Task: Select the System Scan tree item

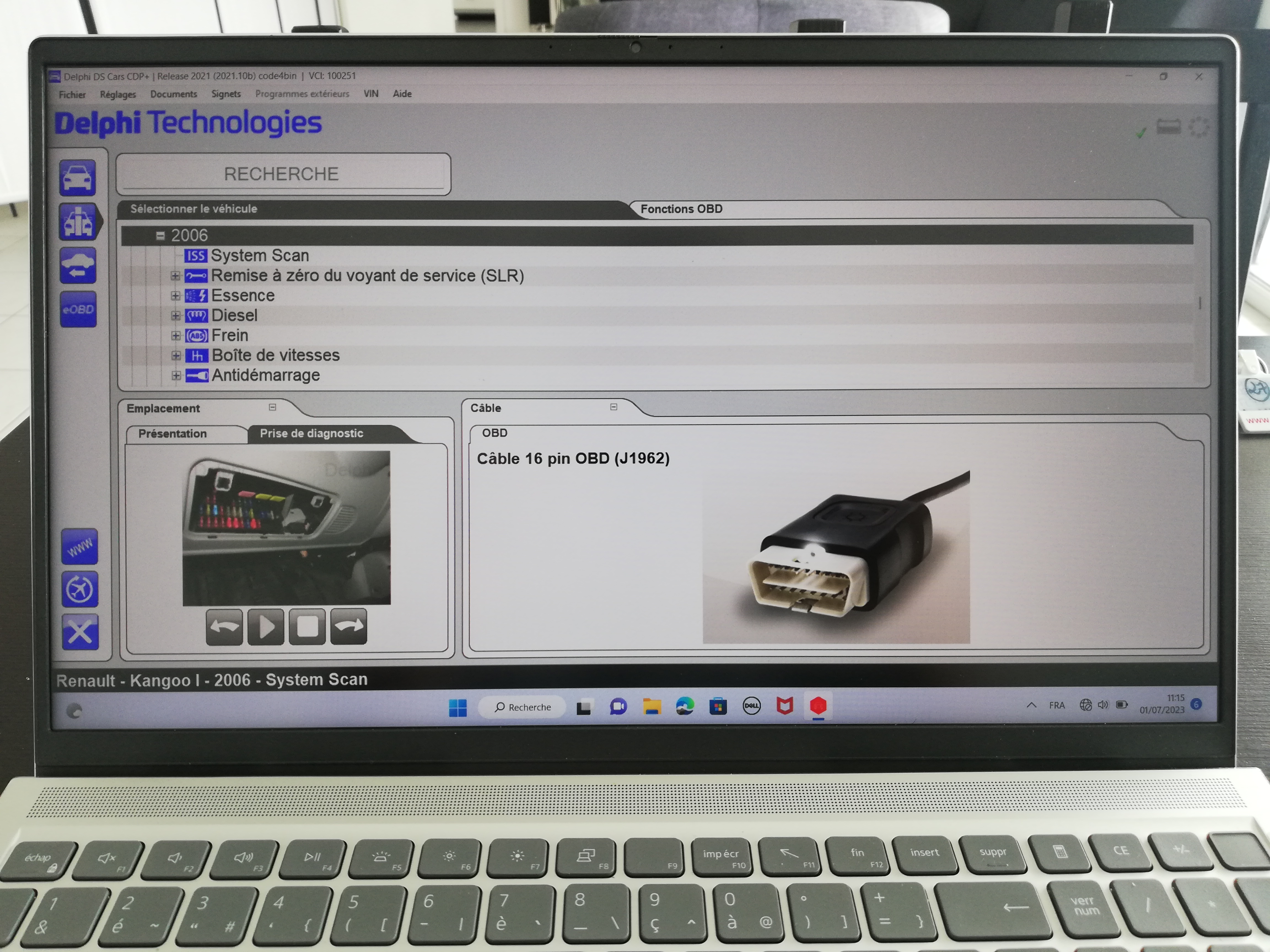Action: (260, 256)
